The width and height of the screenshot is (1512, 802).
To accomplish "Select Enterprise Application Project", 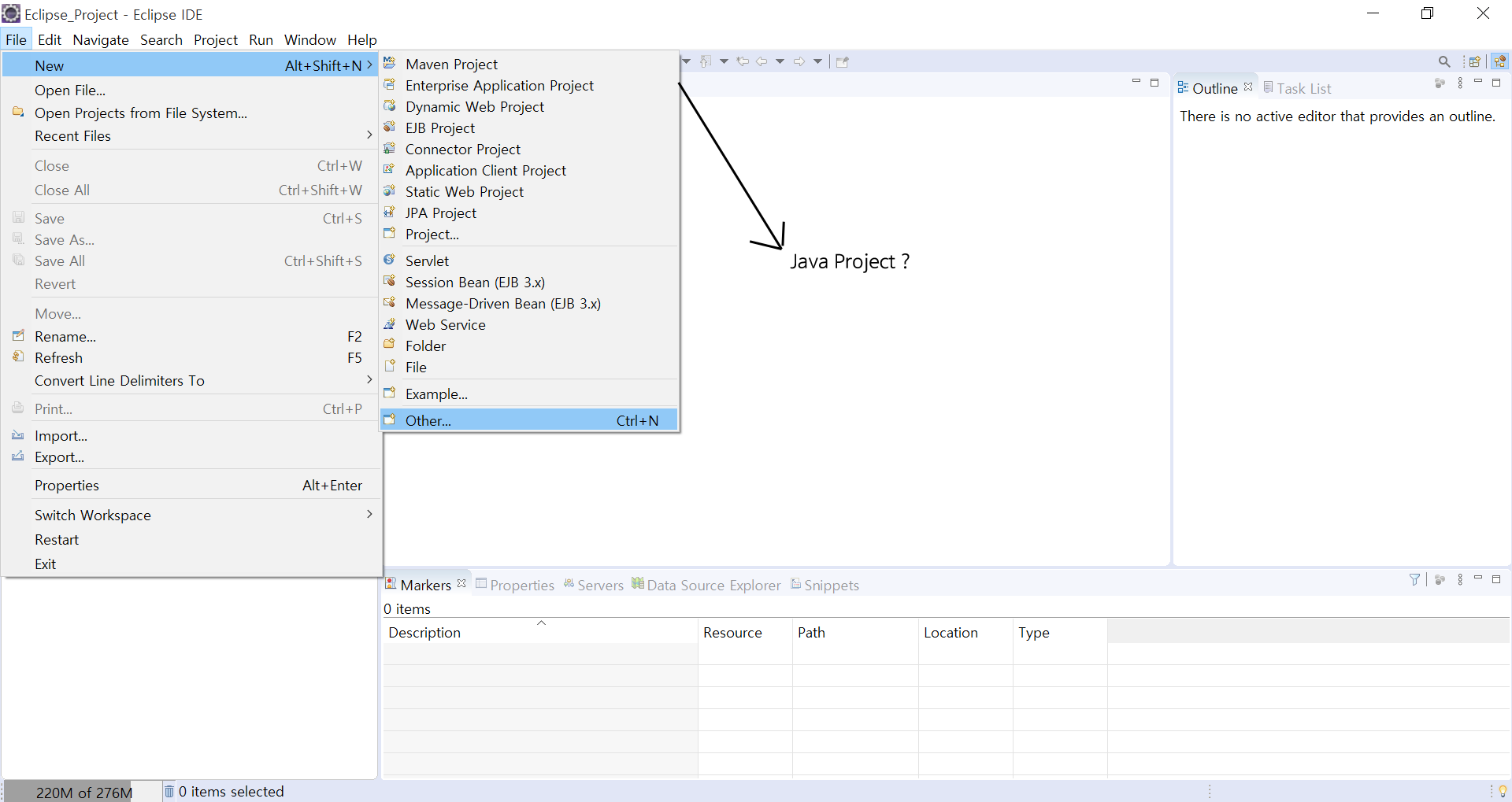I will click(x=529, y=85).
